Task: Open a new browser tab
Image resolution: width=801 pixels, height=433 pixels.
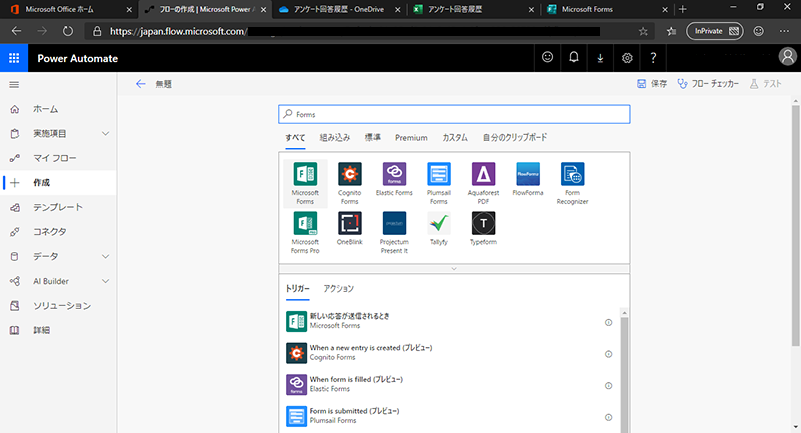Action: pos(683,9)
